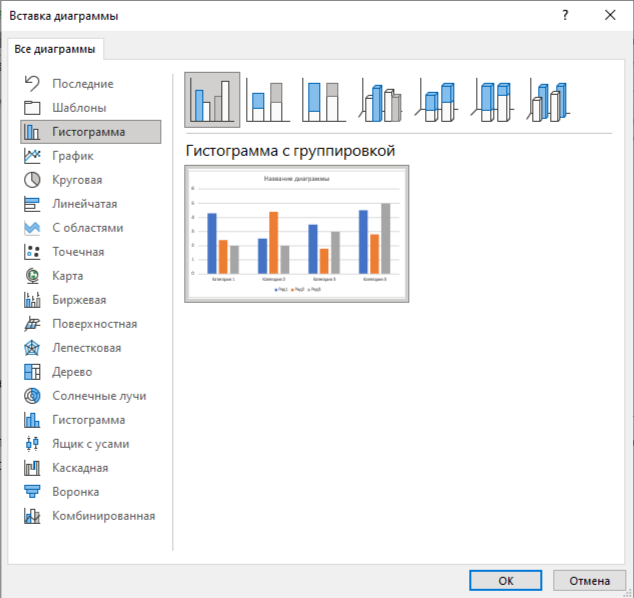Select the last 3D column subtype icon
This screenshot has width=634, height=598.
click(549, 100)
